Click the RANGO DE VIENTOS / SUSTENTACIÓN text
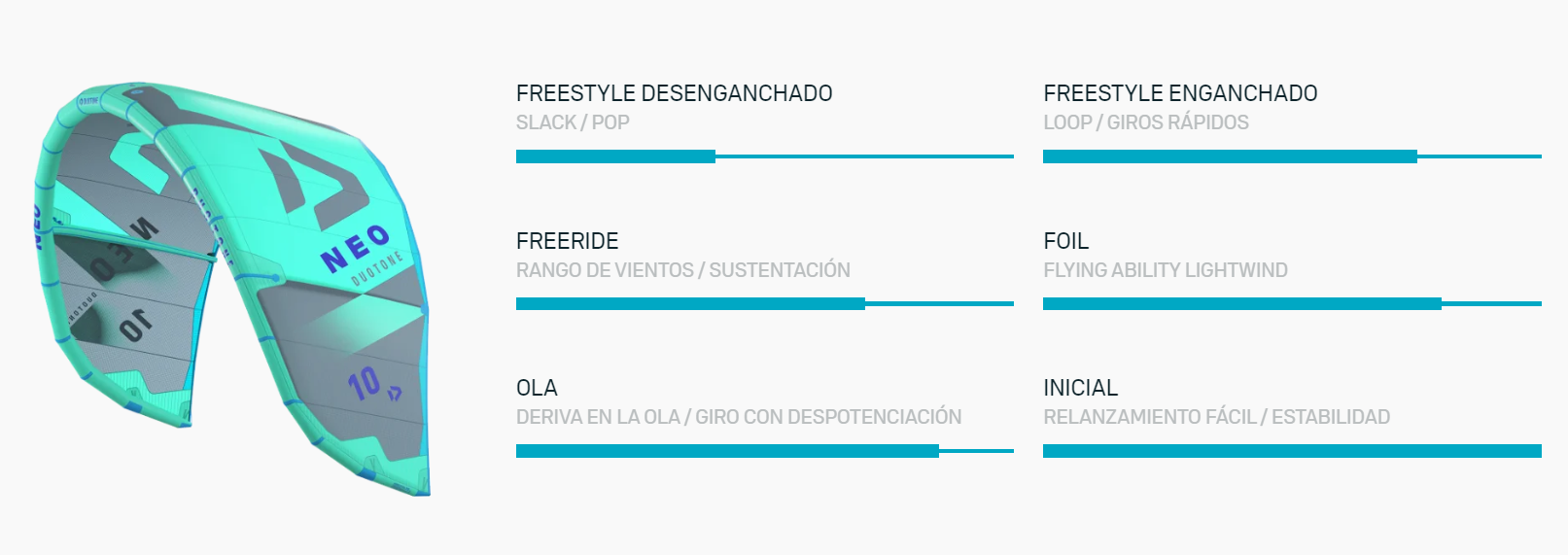The width and height of the screenshot is (1568, 555). pyautogui.click(x=683, y=270)
